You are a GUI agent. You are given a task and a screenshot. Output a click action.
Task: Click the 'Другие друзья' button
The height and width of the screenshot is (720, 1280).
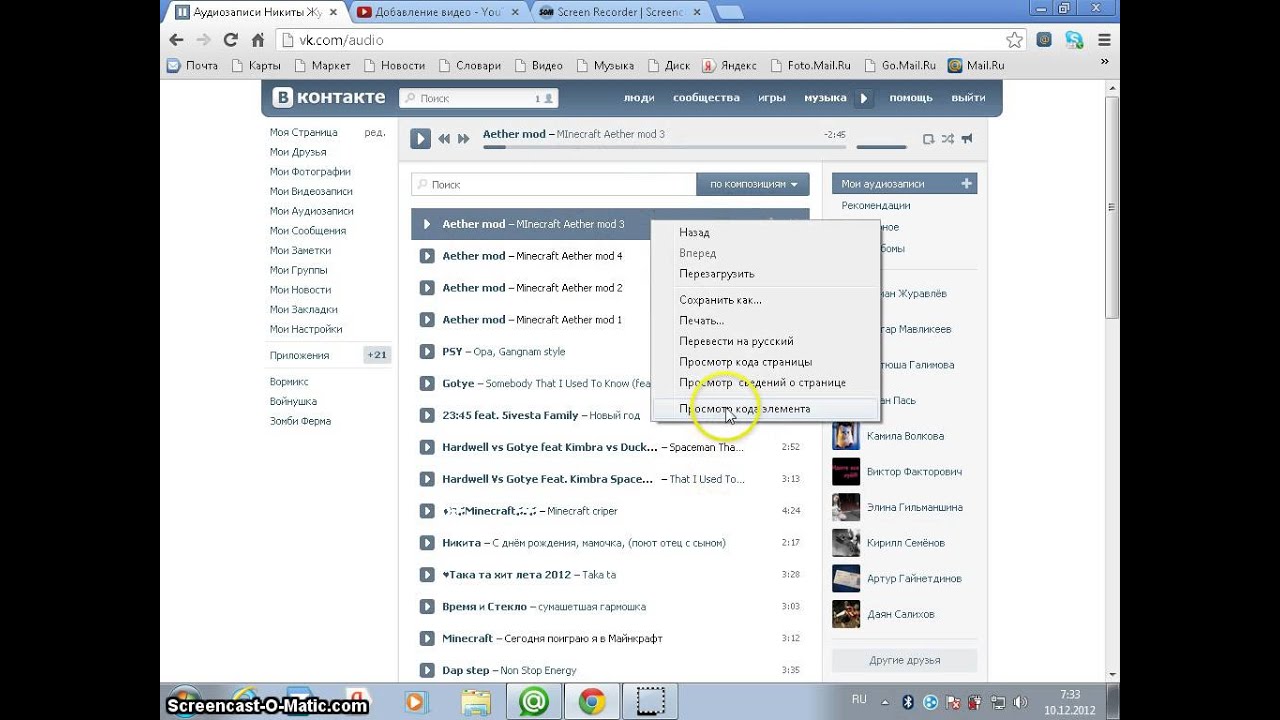tap(905, 660)
